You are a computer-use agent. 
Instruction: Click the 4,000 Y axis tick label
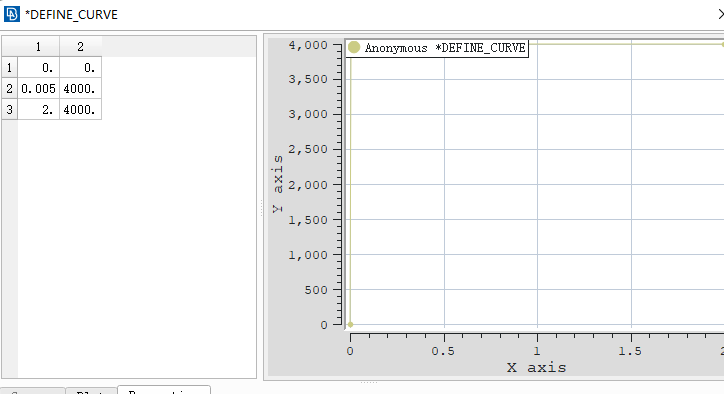tap(308, 45)
